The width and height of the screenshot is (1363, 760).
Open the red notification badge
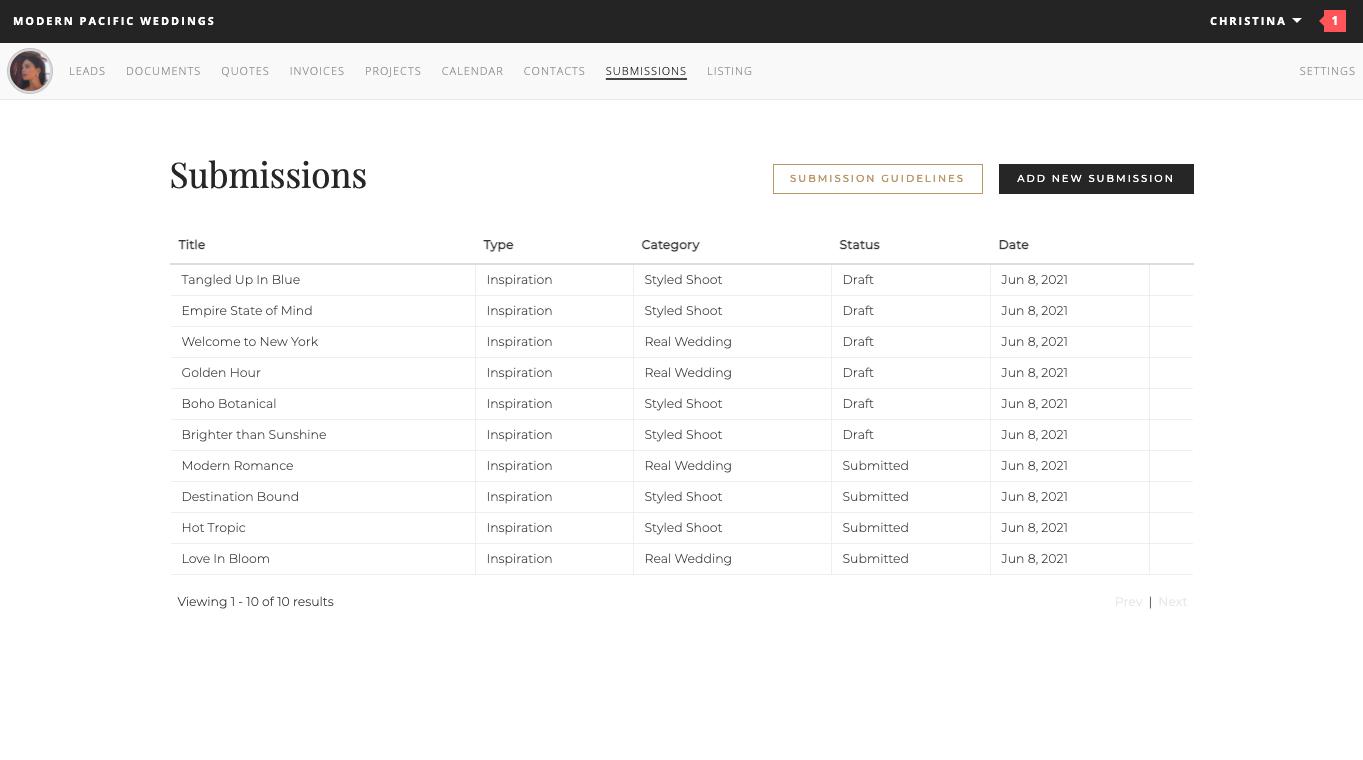(x=1334, y=21)
